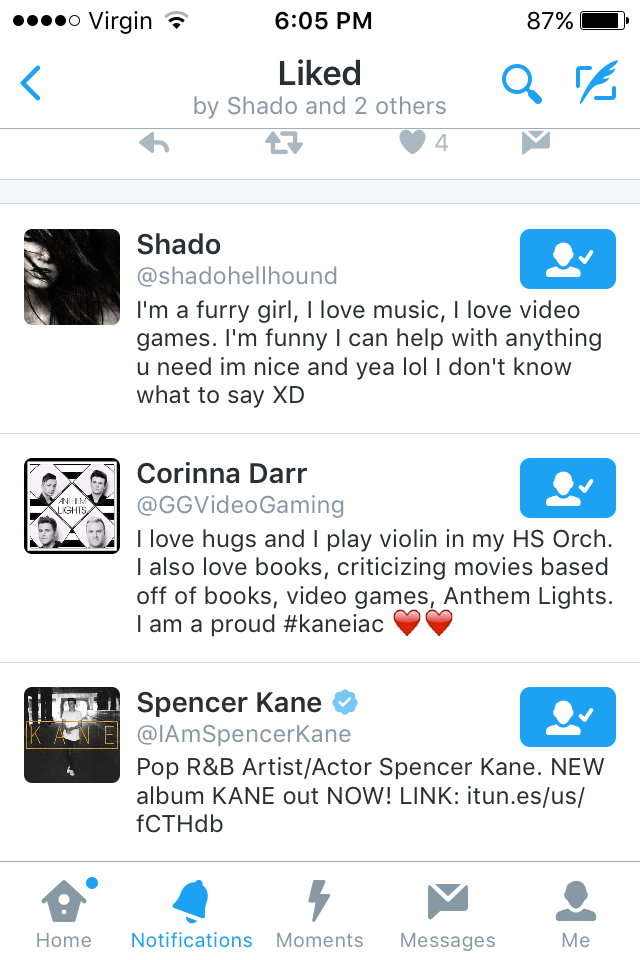Open the Home tab
Image resolution: width=640 pixels, height=960 pixels.
pos(64,913)
